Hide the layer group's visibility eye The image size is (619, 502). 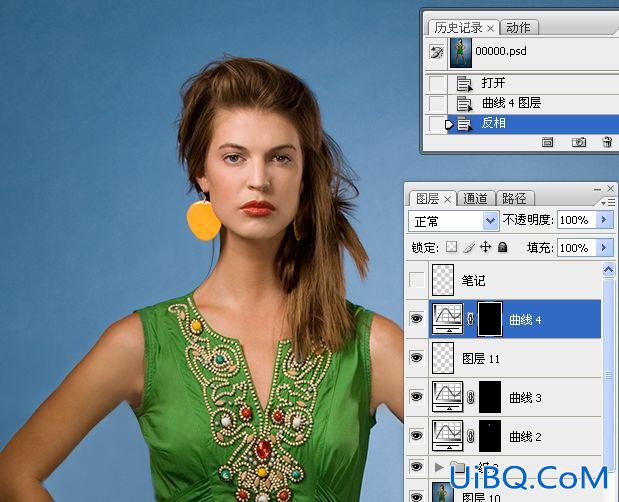pos(416,466)
